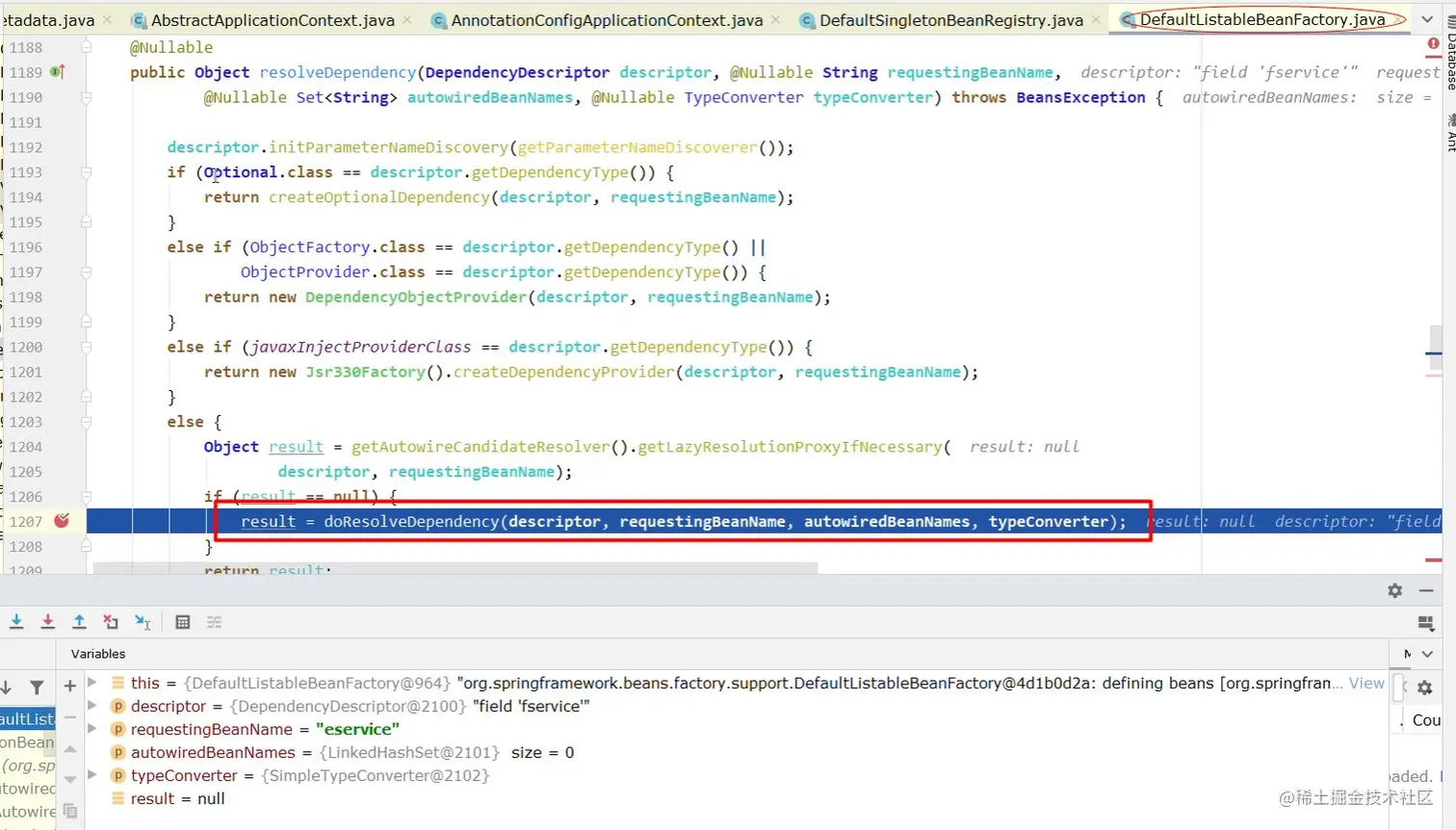The height and width of the screenshot is (830, 1456).
Task: Collapse the else-if block at line 1197
Action: click(x=86, y=272)
